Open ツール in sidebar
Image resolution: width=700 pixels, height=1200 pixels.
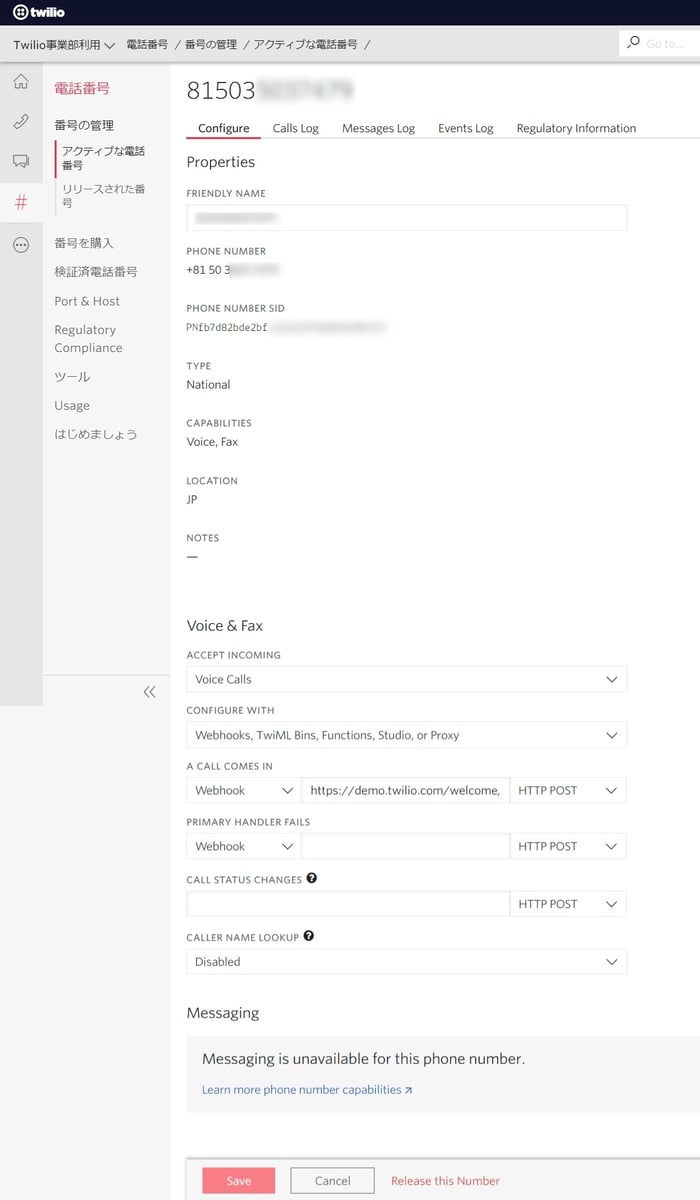[x=72, y=377]
